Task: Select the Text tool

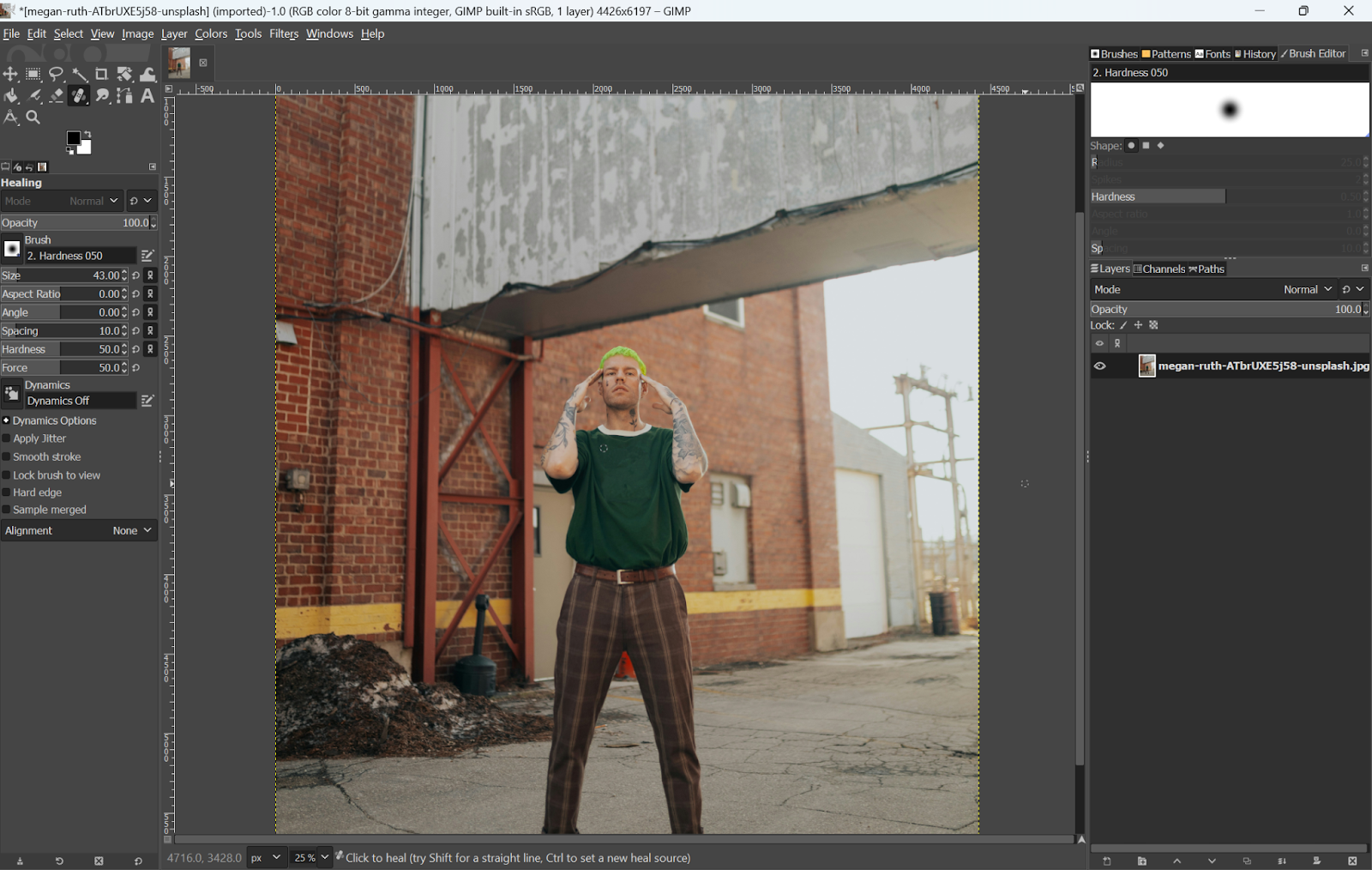Action: pos(147,96)
